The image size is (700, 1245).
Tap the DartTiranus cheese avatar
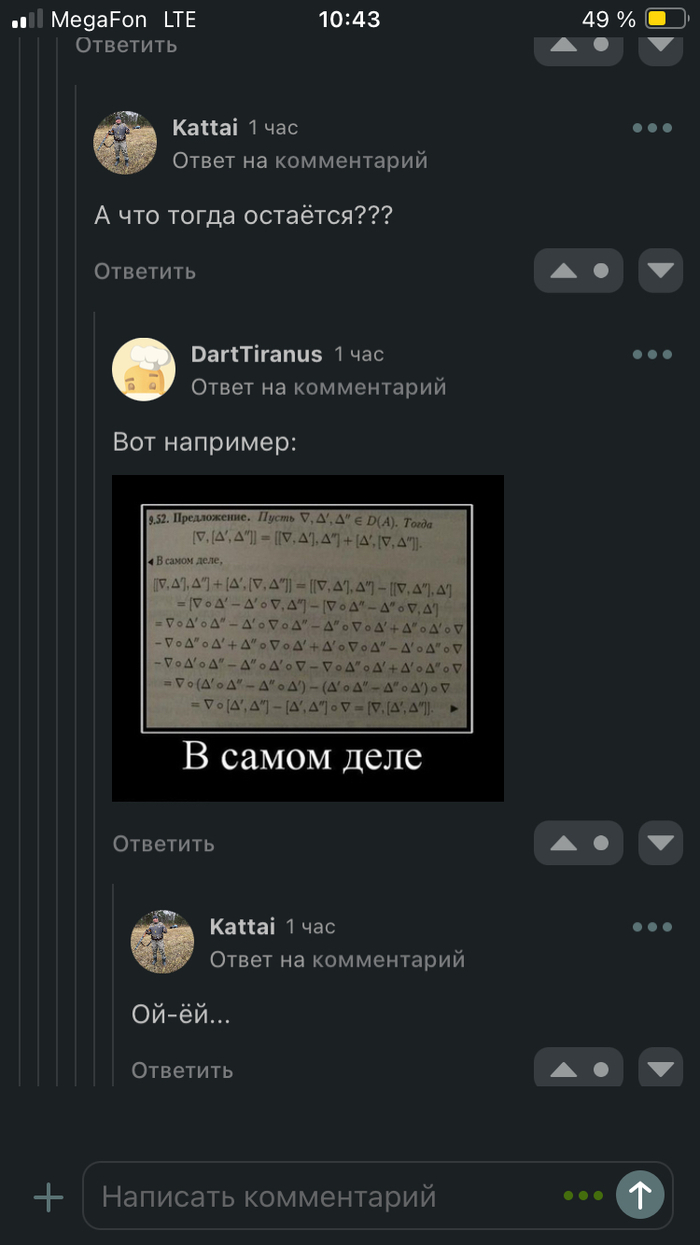pos(144,370)
